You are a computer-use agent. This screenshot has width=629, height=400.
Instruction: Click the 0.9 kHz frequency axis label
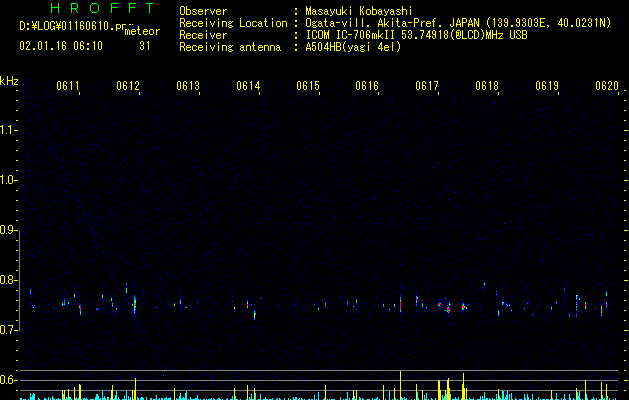click(9, 230)
